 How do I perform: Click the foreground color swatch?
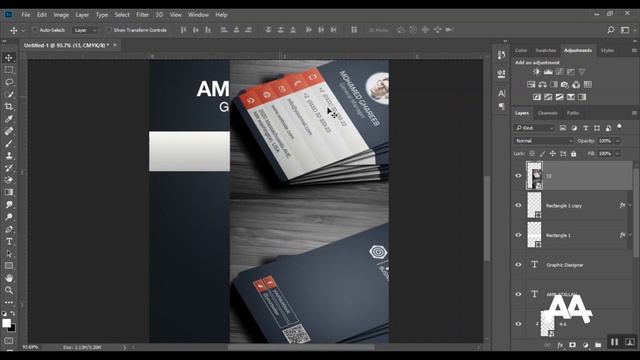(6, 323)
